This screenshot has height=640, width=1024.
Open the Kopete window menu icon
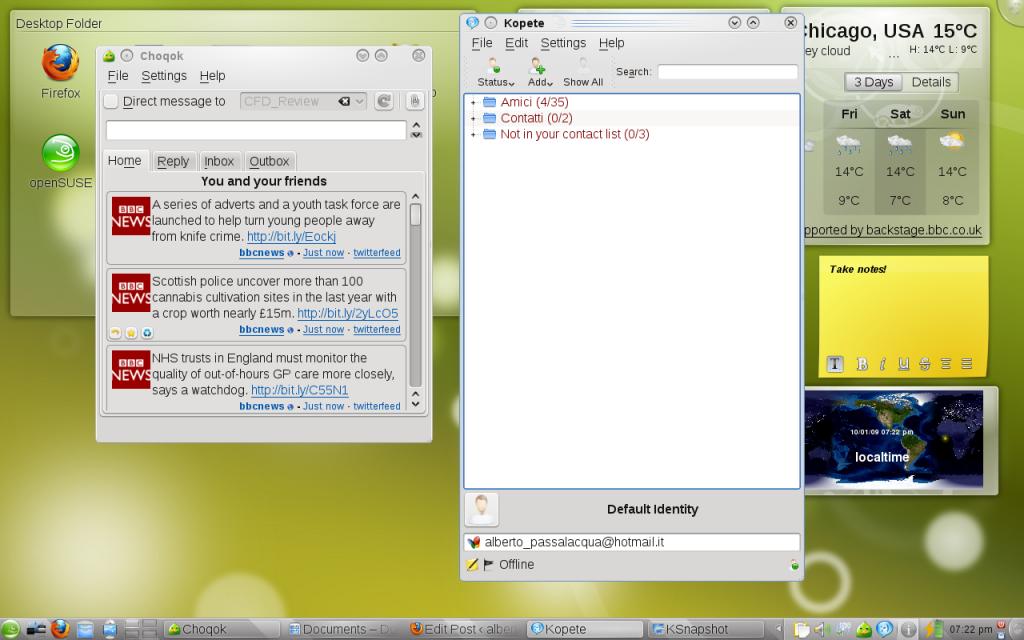click(x=472, y=23)
